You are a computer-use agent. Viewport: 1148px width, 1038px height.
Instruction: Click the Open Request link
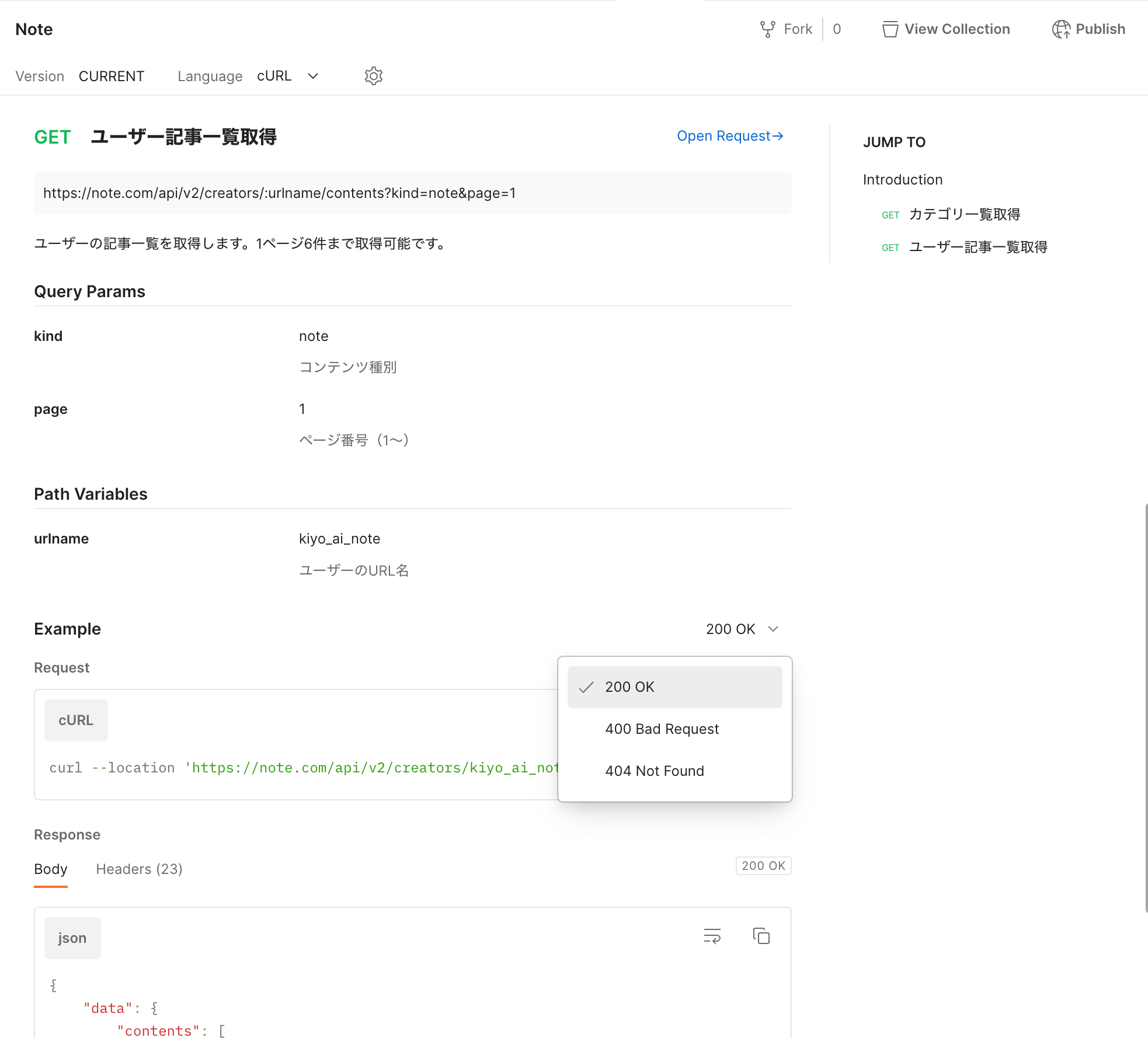point(730,136)
